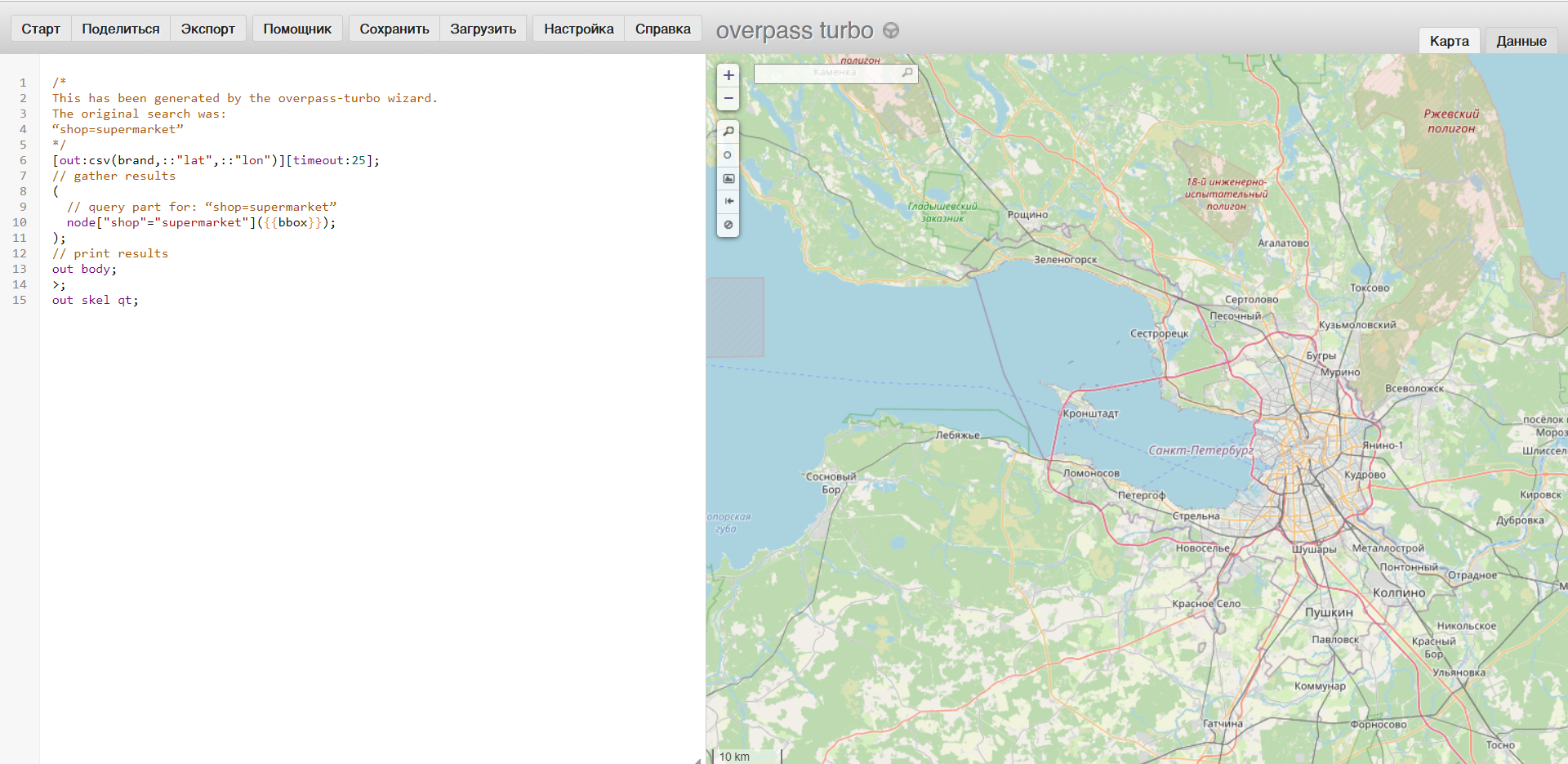The image size is (1568, 764).
Task: Toggle wide map view arrow icon
Action: click(728, 201)
